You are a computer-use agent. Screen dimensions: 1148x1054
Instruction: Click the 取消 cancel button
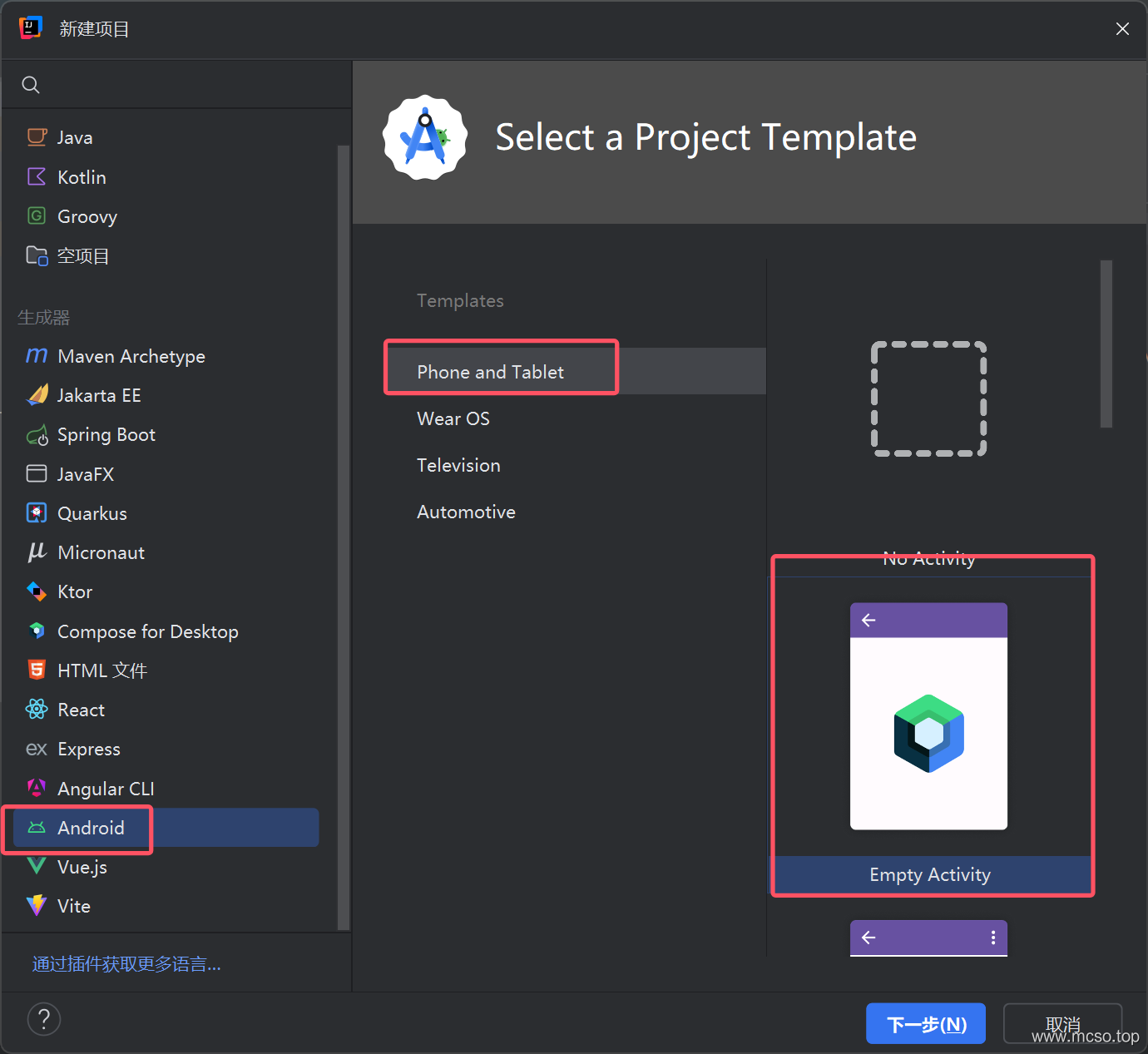coord(1062,1023)
